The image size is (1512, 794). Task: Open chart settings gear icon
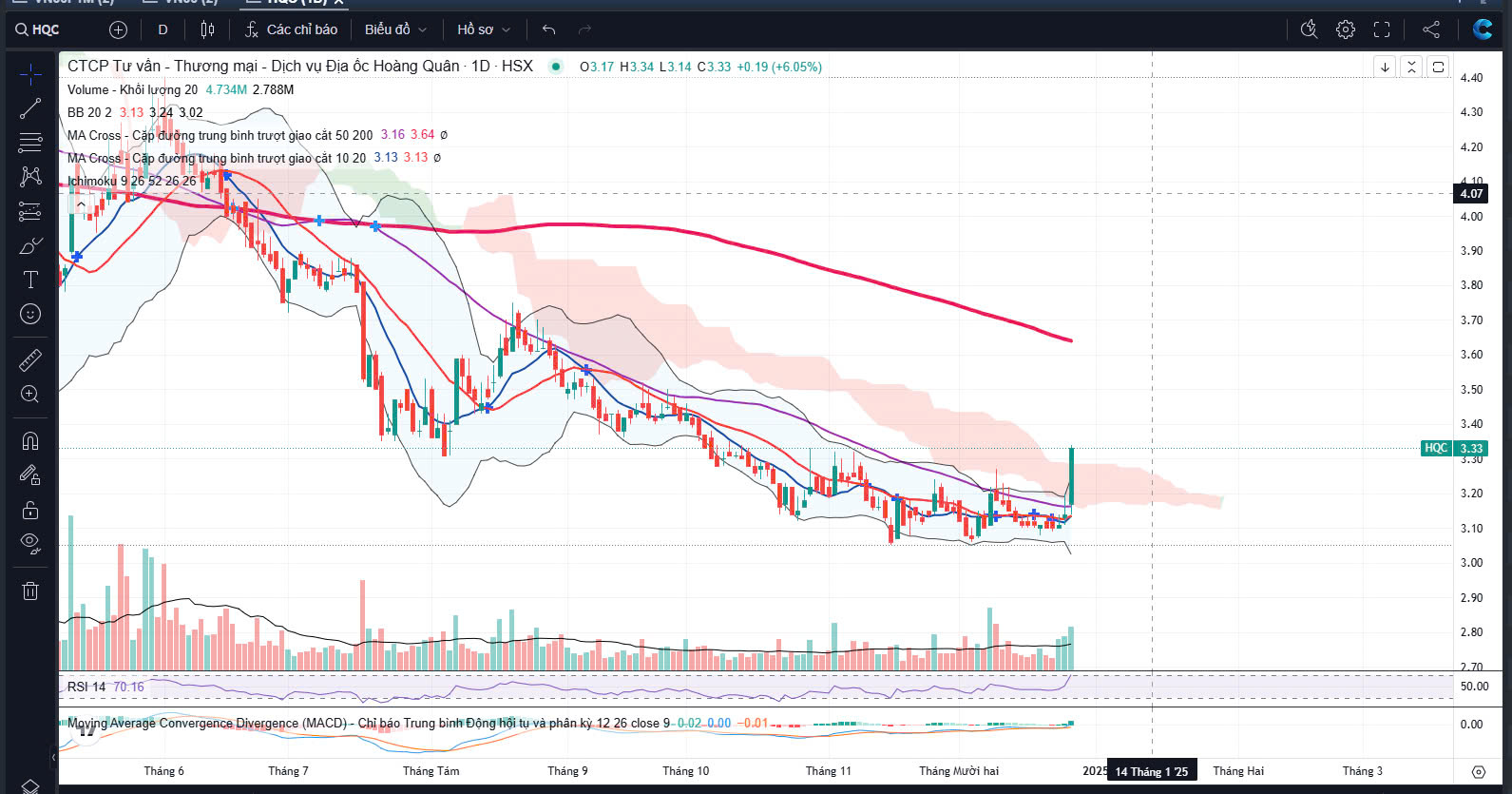(x=1345, y=29)
